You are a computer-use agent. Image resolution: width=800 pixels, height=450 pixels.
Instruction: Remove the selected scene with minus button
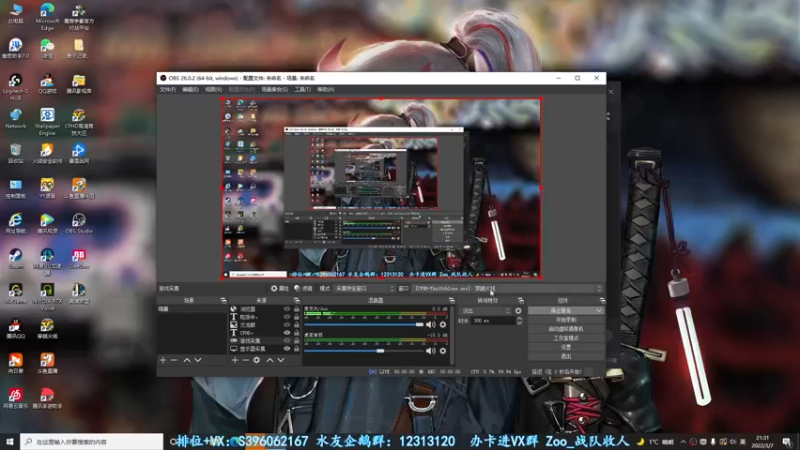pos(174,360)
